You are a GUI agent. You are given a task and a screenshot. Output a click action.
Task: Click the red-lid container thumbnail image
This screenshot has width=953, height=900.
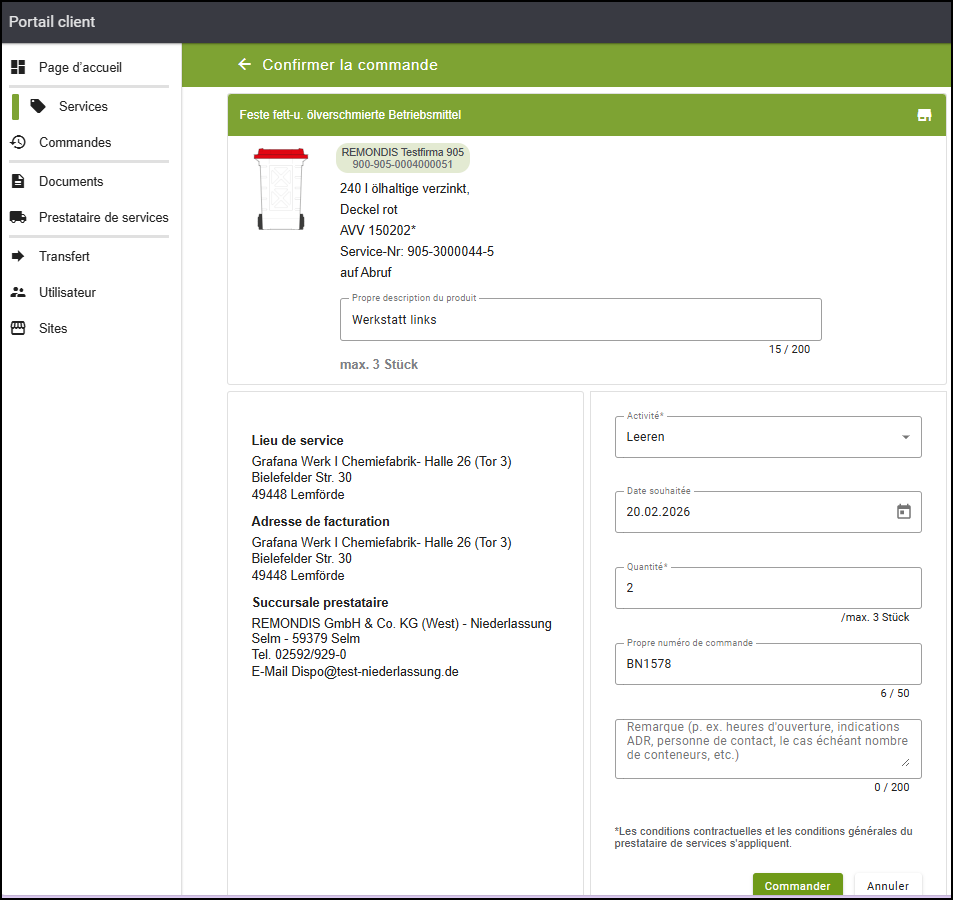click(280, 190)
